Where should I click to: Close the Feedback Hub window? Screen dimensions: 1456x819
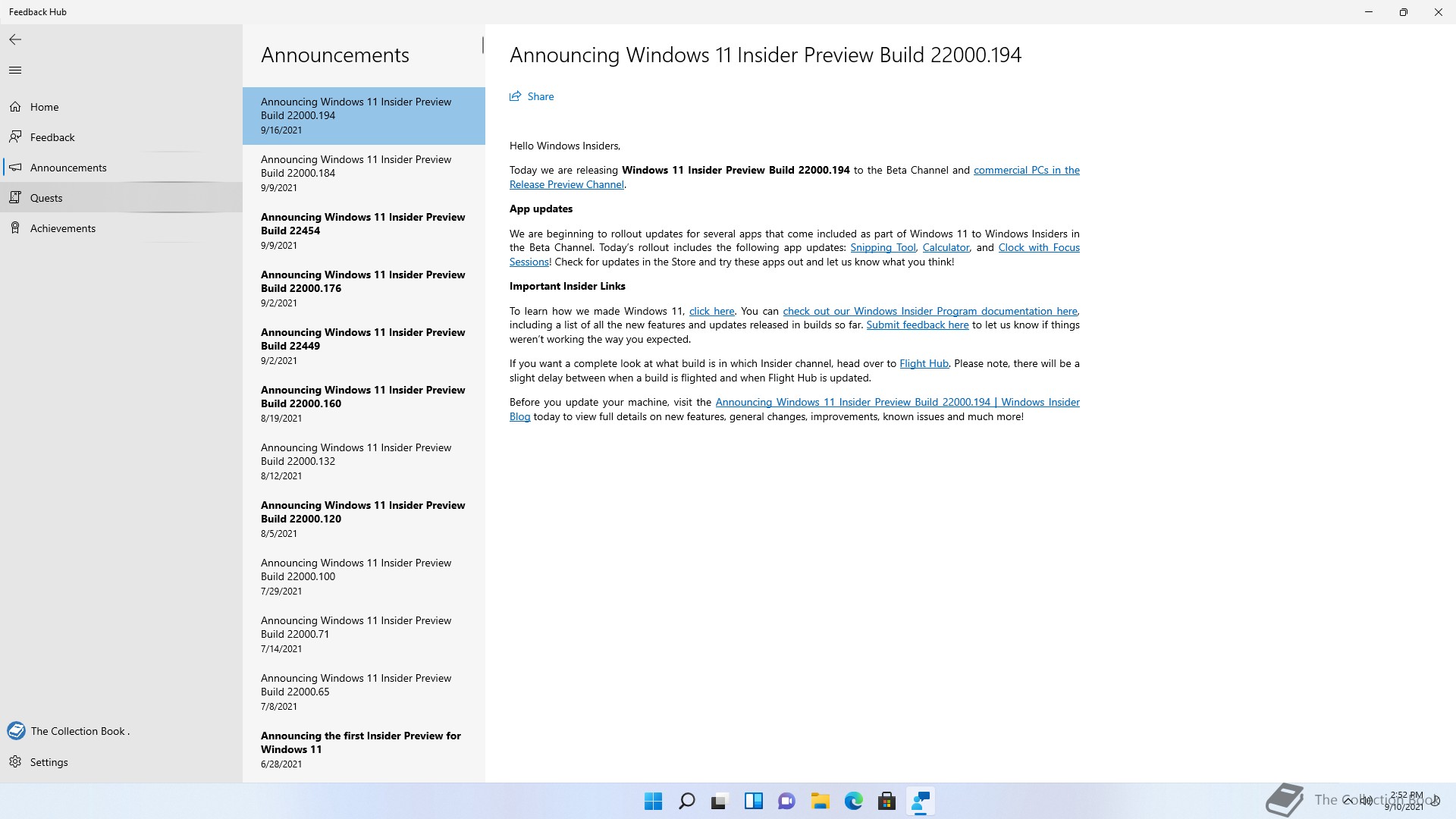(x=1439, y=12)
